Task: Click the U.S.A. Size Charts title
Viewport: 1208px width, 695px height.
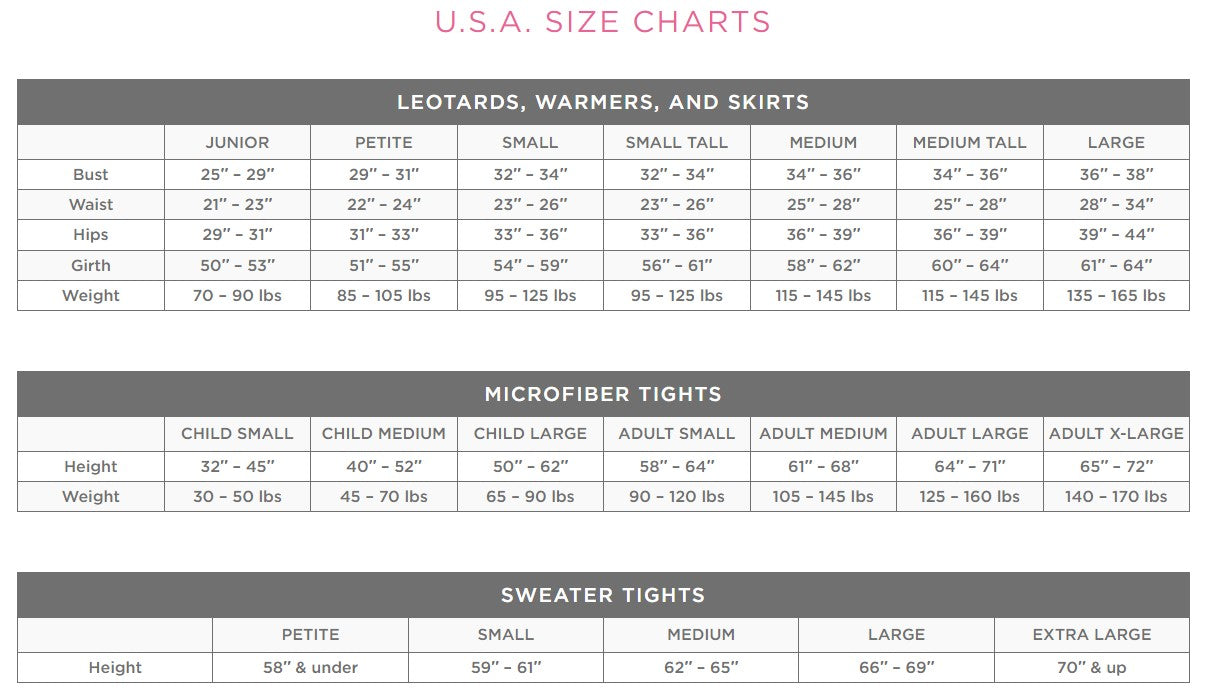Action: 603,22
